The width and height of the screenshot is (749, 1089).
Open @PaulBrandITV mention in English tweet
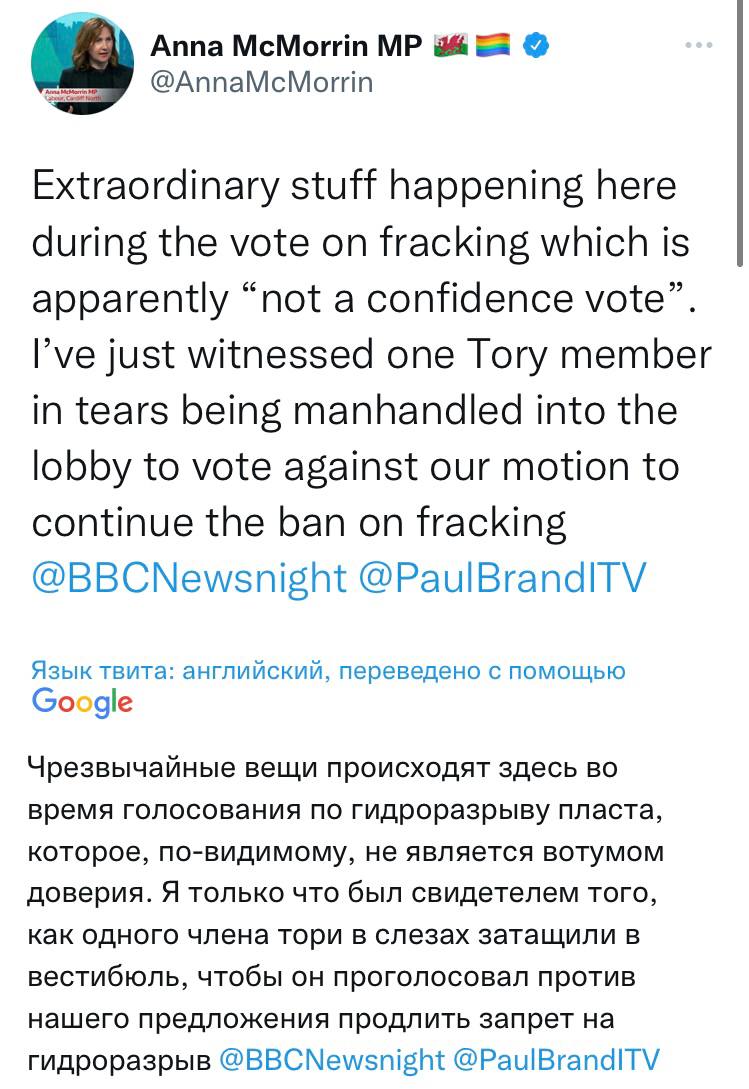(x=502, y=578)
